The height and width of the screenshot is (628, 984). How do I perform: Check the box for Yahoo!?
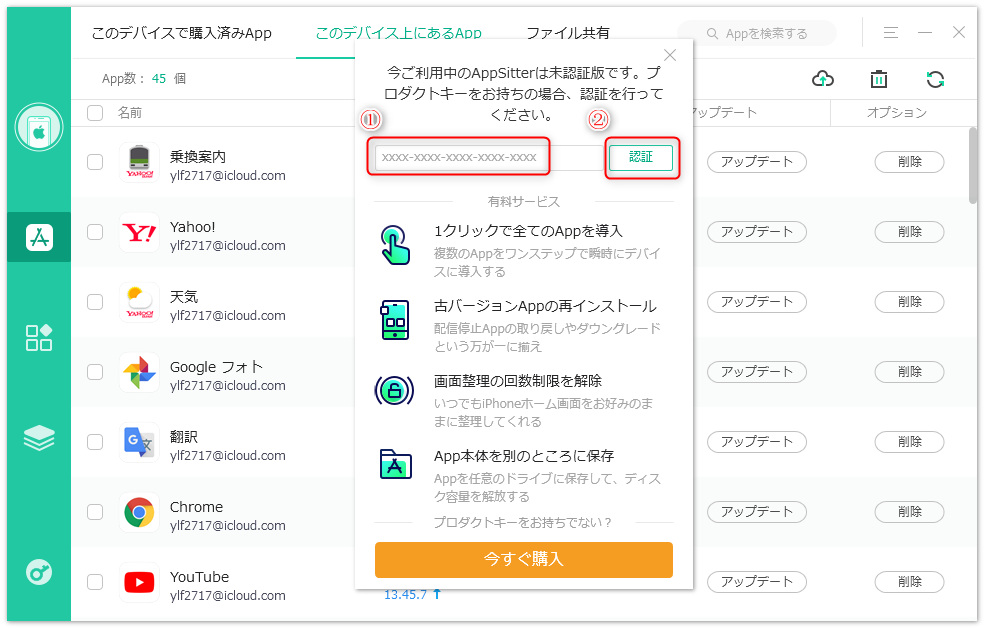tap(95, 232)
